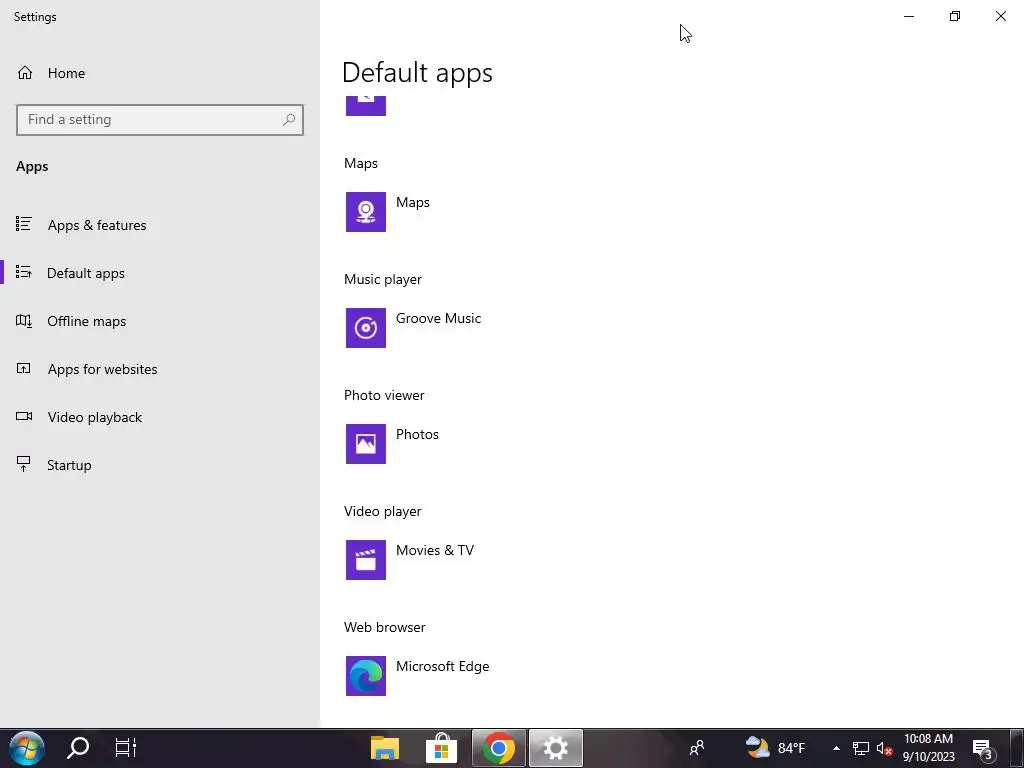Close the Settings window
Screen dimensions: 1024x768
tap(1000, 16)
